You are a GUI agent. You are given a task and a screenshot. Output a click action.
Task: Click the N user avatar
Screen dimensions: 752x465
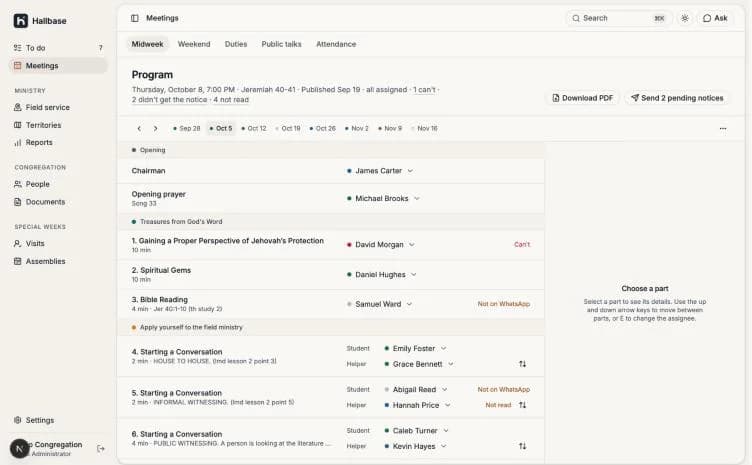coord(20,449)
